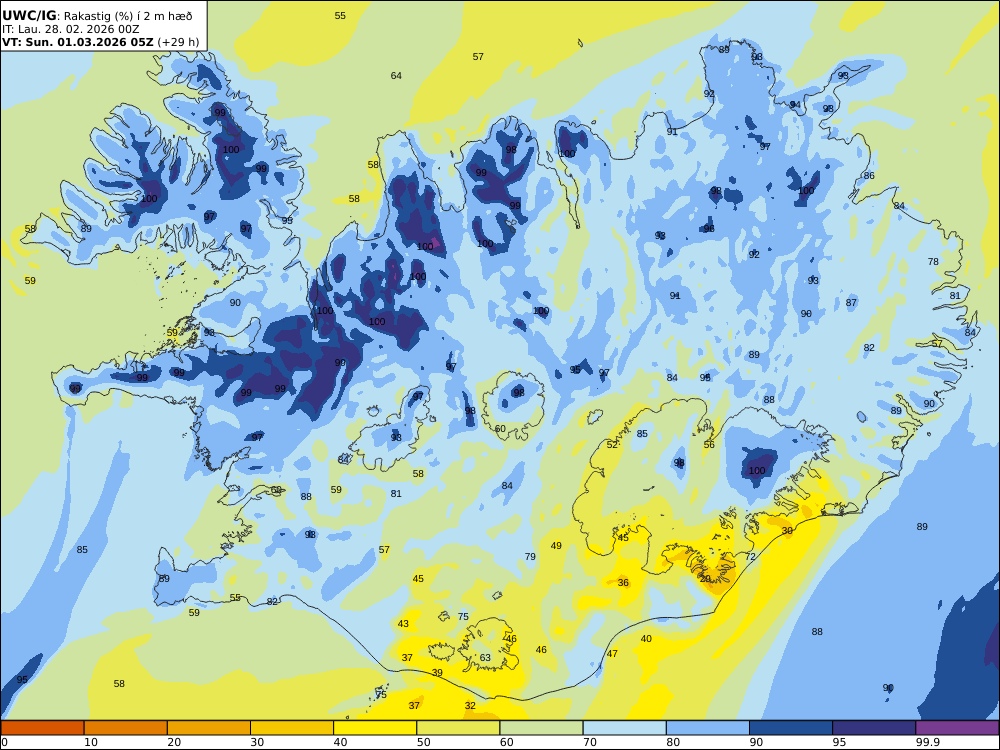Viewport: 1000px width, 750px height.
Task: Click the '47' value by the southern coast
Action: coord(612,654)
